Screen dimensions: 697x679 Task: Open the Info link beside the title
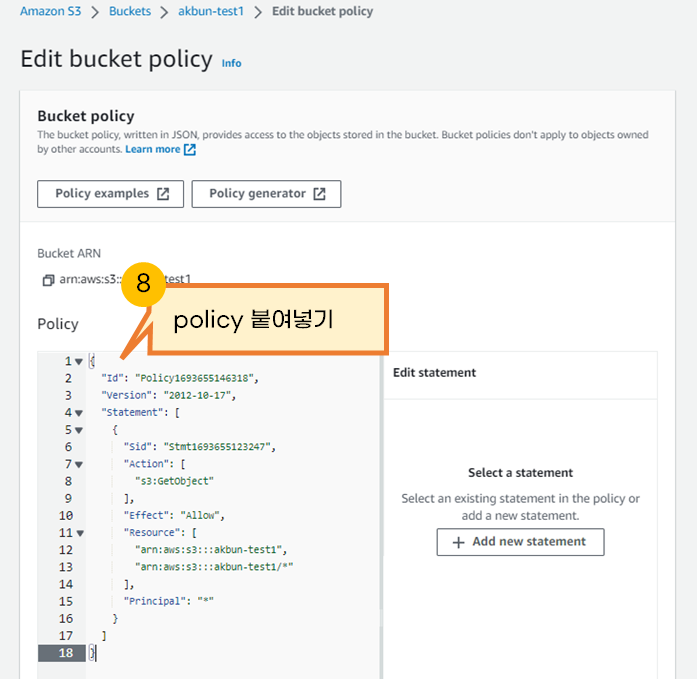[231, 63]
